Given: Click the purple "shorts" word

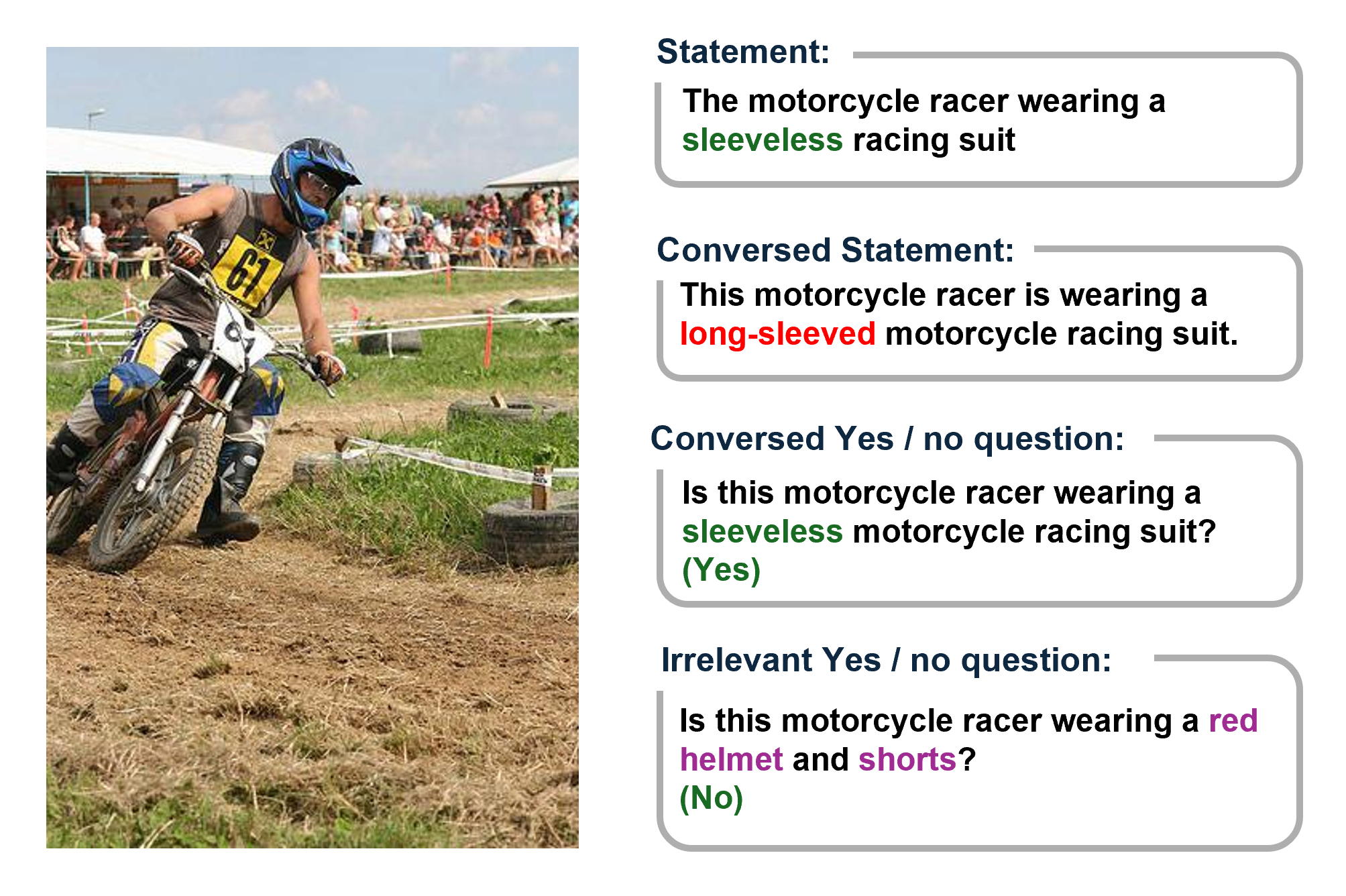Looking at the screenshot, I should pos(907,760).
